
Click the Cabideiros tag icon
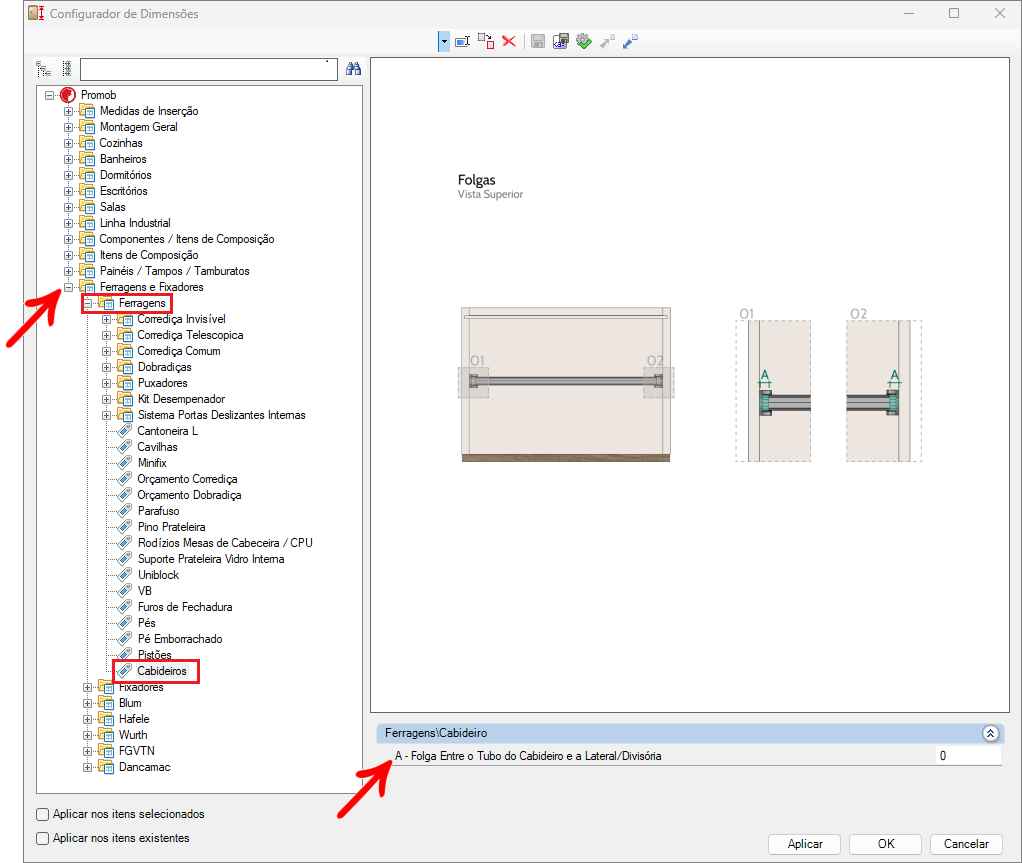click(x=124, y=671)
